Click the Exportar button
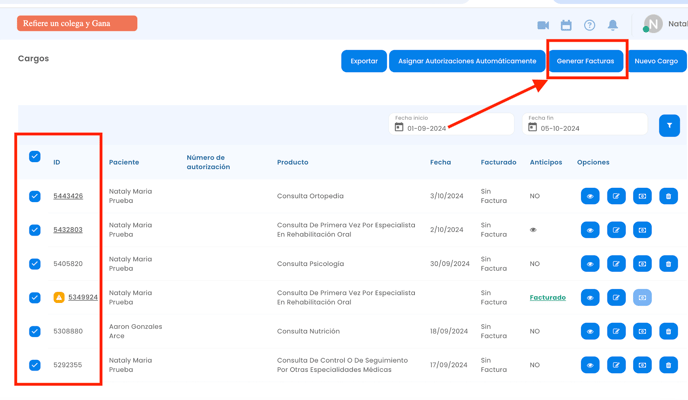The height and width of the screenshot is (400, 688). click(x=364, y=61)
